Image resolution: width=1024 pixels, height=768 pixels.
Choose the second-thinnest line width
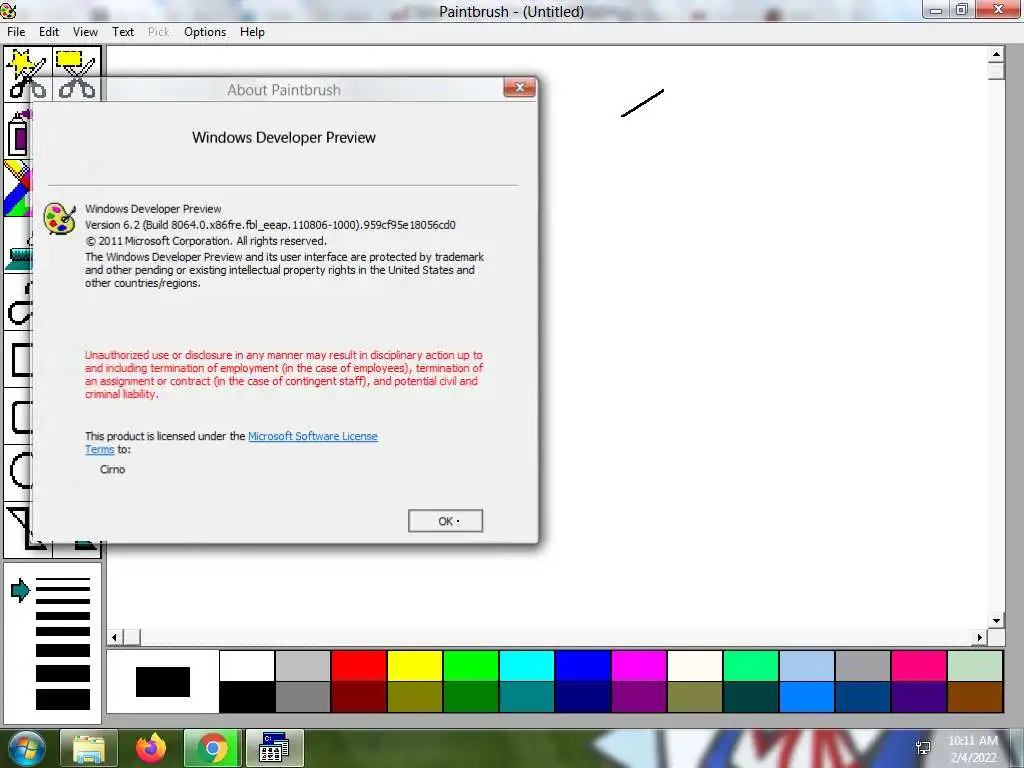pyautogui.click(x=63, y=589)
